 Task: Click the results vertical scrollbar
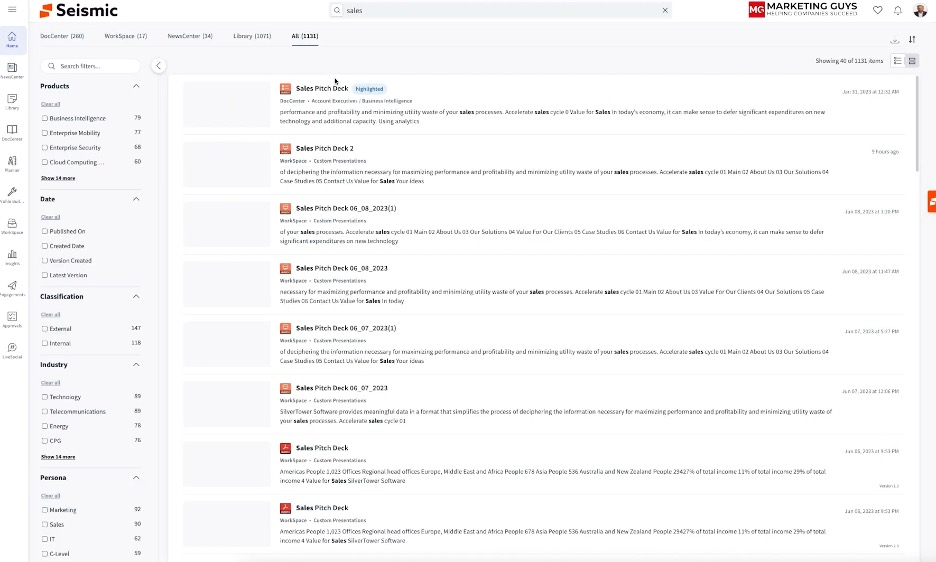pyautogui.click(x=917, y=124)
